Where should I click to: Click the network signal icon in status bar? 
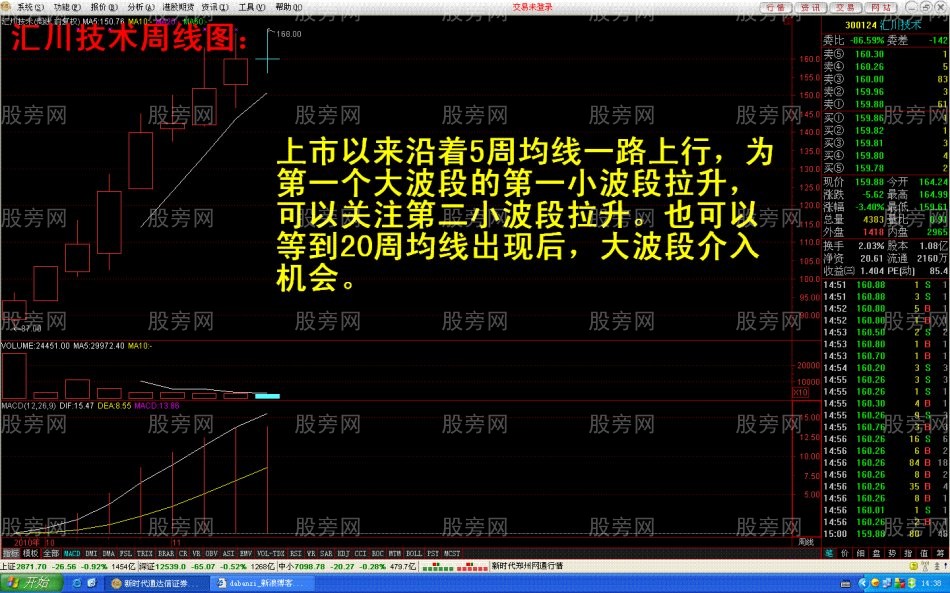pyautogui.click(x=925, y=566)
